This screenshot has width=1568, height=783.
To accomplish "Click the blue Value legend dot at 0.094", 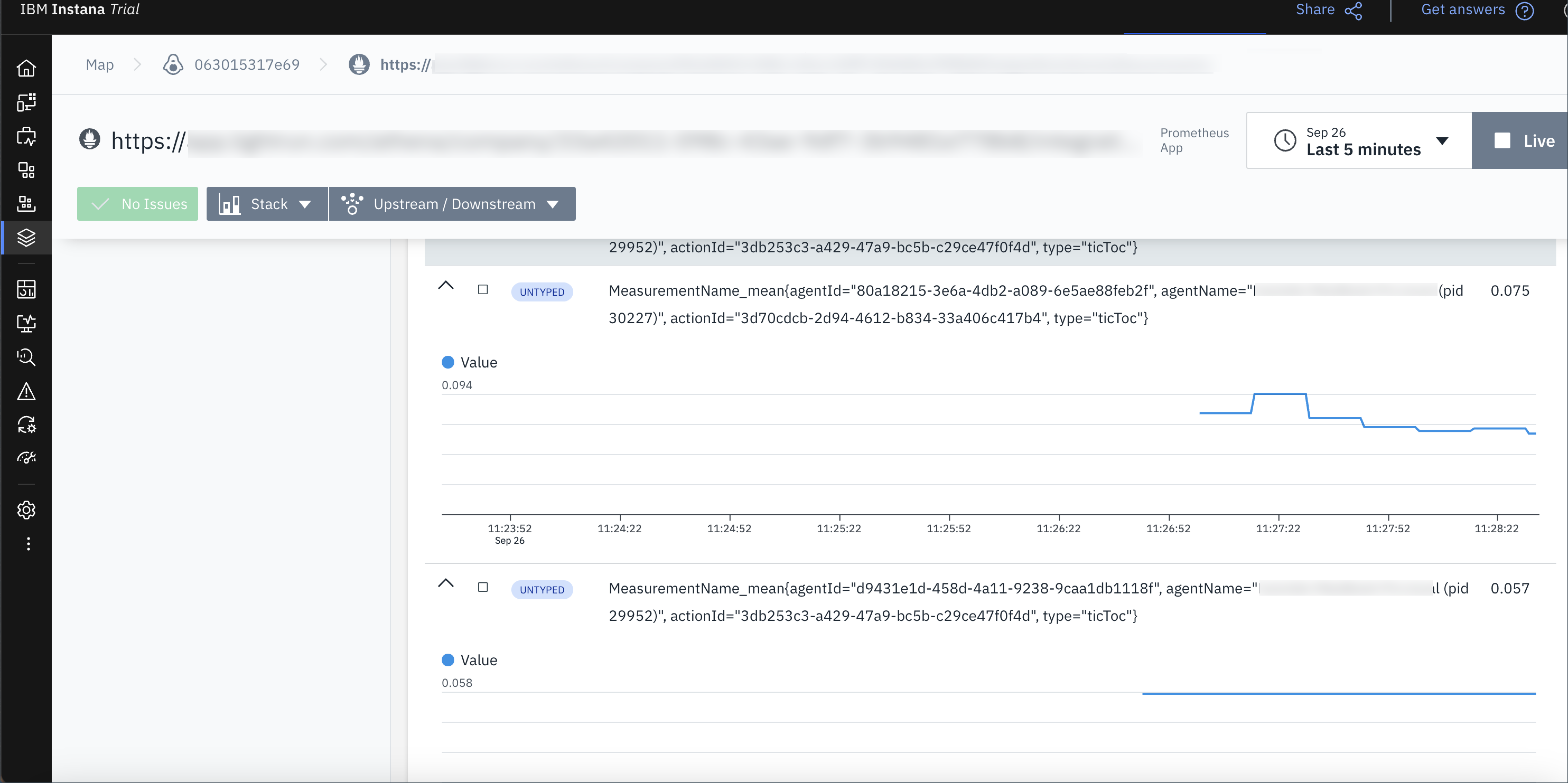I will pos(448,363).
